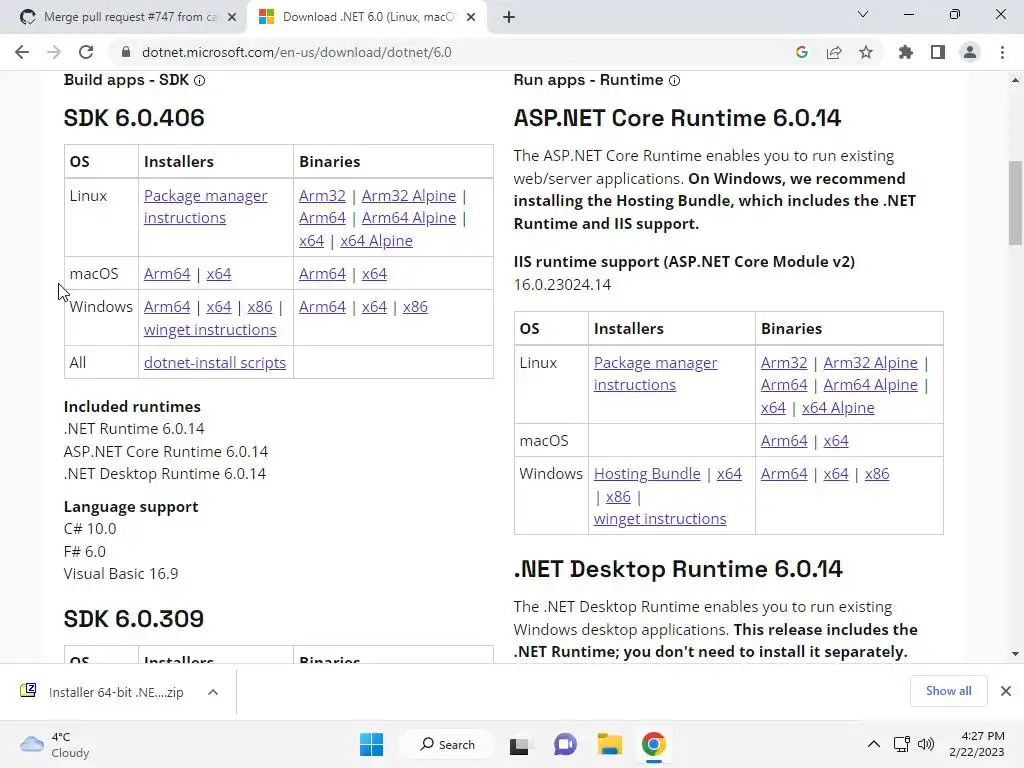The image size is (1024, 768).
Task: Close the Merge pull request tab
Action: tap(232, 17)
